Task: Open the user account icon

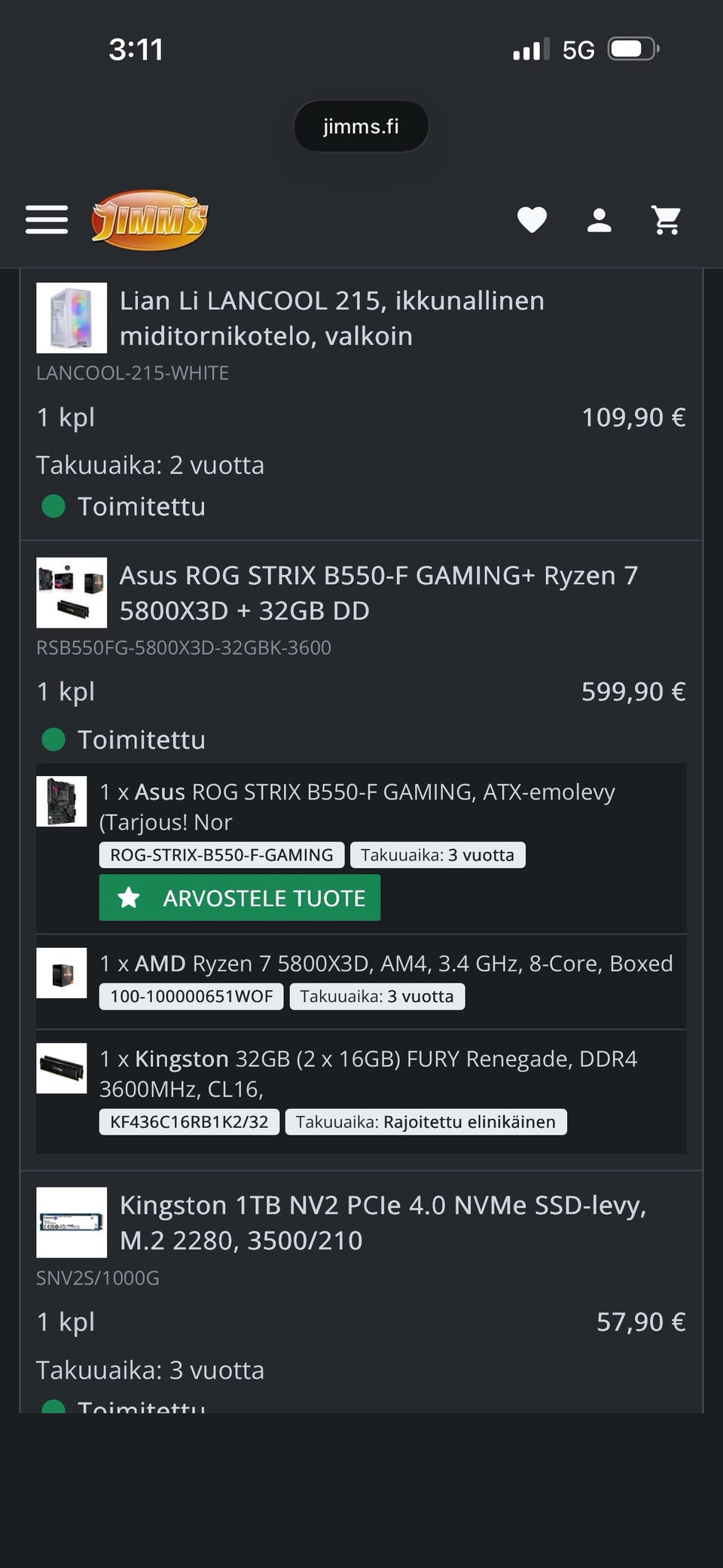Action: 599,220
